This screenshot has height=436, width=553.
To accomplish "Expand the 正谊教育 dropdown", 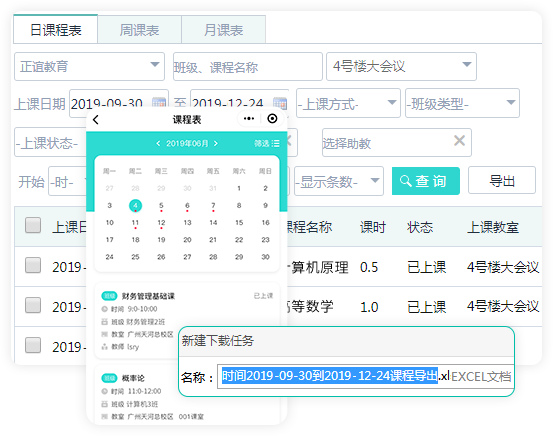I will coord(89,66).
